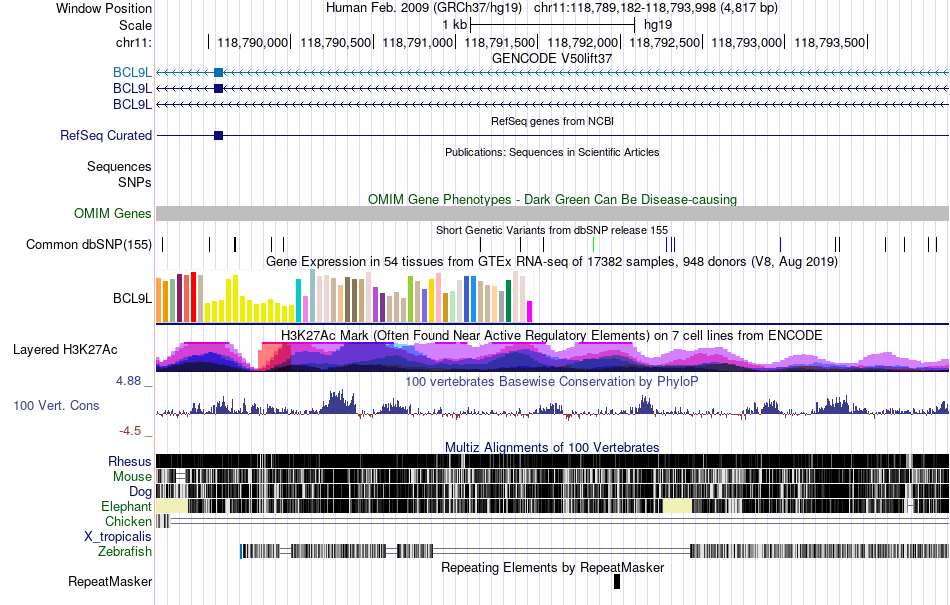Click the RepeatMasker track label
Image resolution: width=950 pixels, height=605 pixels.
tap(110, 582)
